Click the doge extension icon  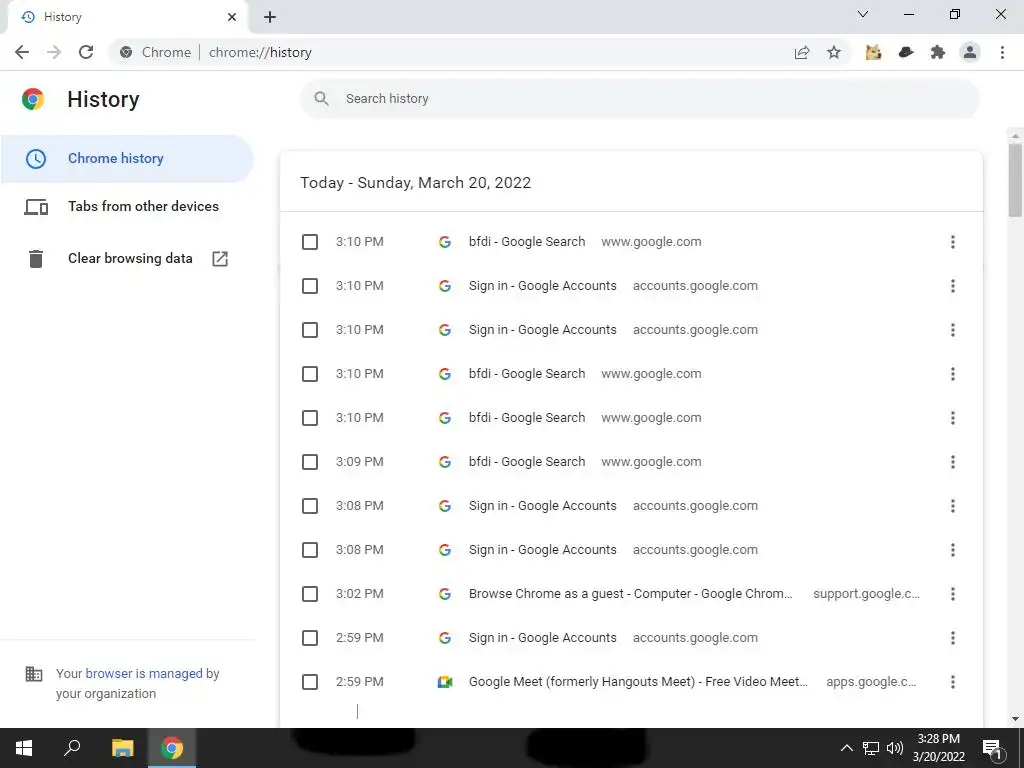pyautogui.click(x=873, y=52)
